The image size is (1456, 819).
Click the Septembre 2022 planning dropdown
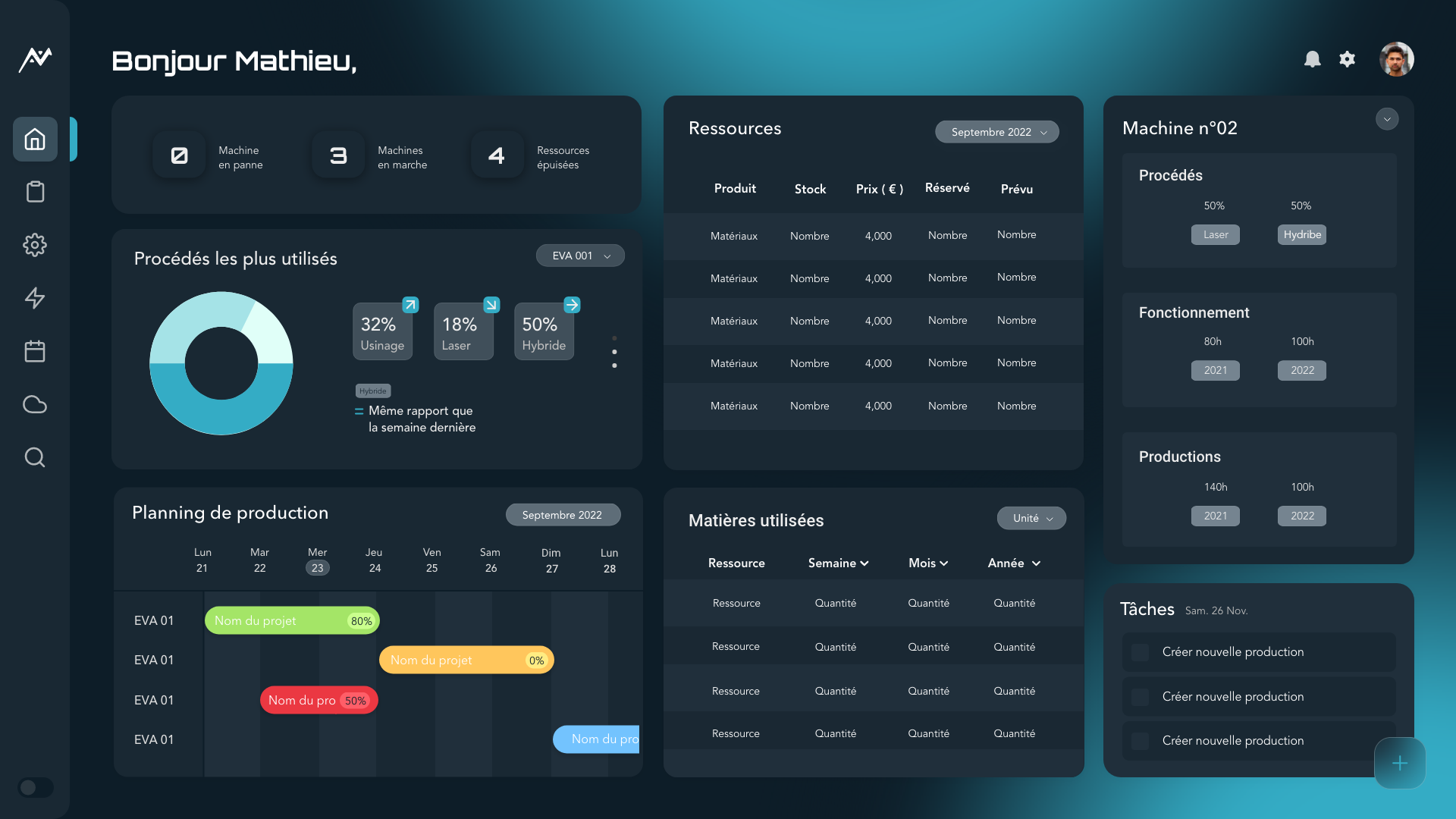(x=562, y=515)
